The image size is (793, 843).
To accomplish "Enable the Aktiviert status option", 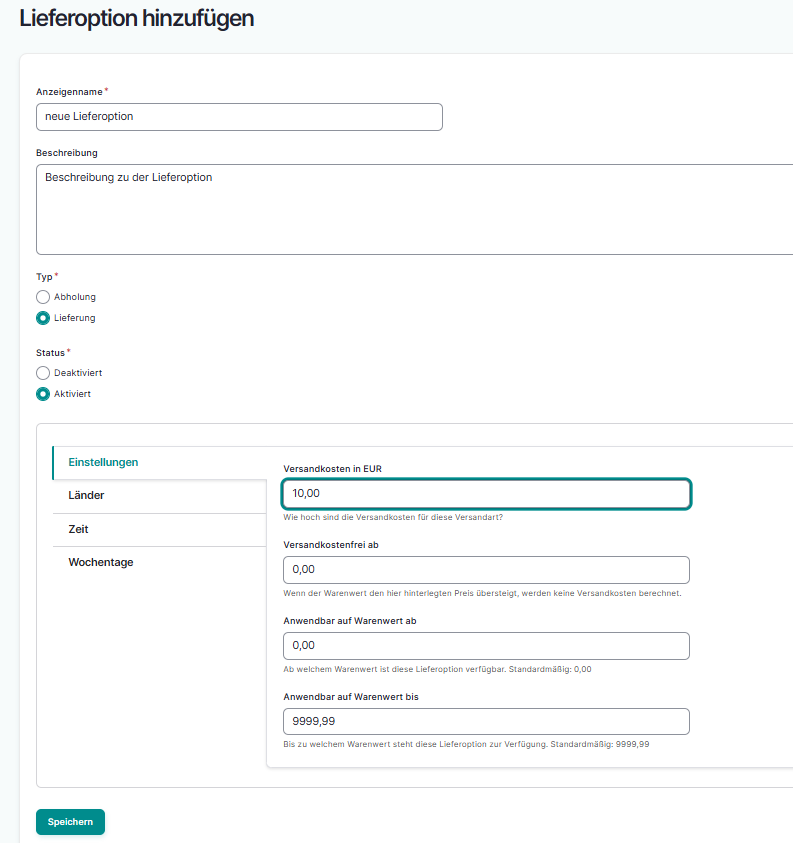I will pyautogui.click(x=43, y=394).
